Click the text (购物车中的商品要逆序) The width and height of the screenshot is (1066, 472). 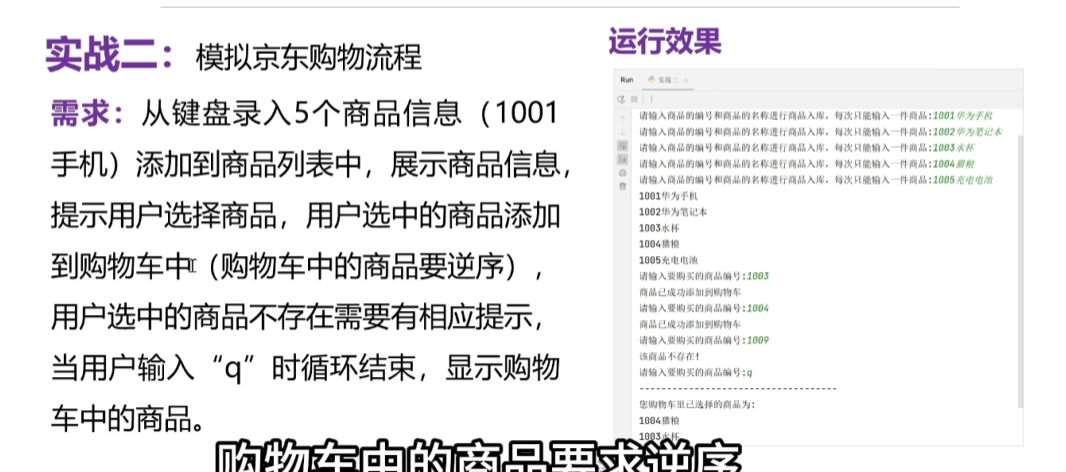coord(363,268)
